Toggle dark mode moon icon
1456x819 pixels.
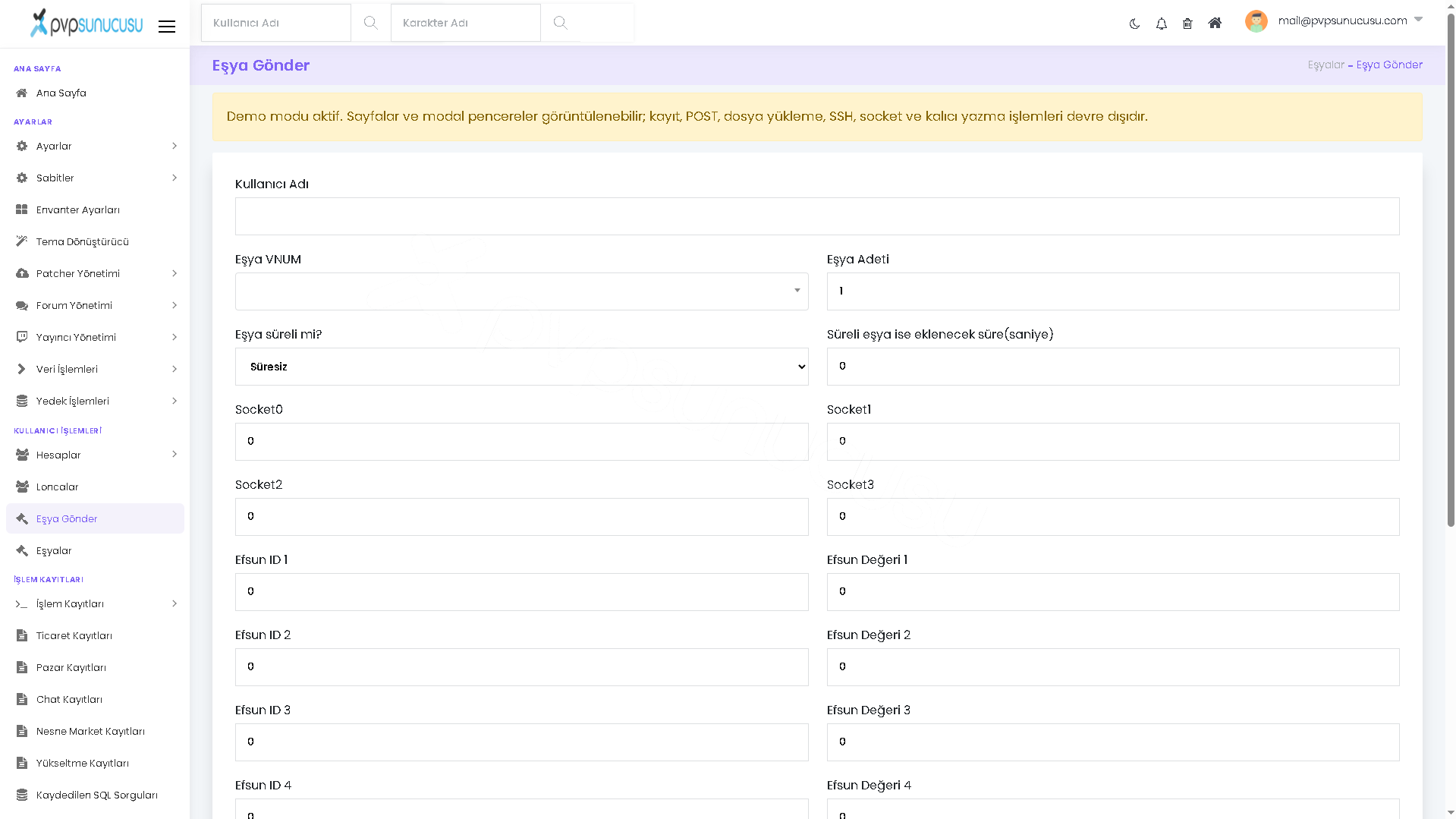[x=1134, y=24]
